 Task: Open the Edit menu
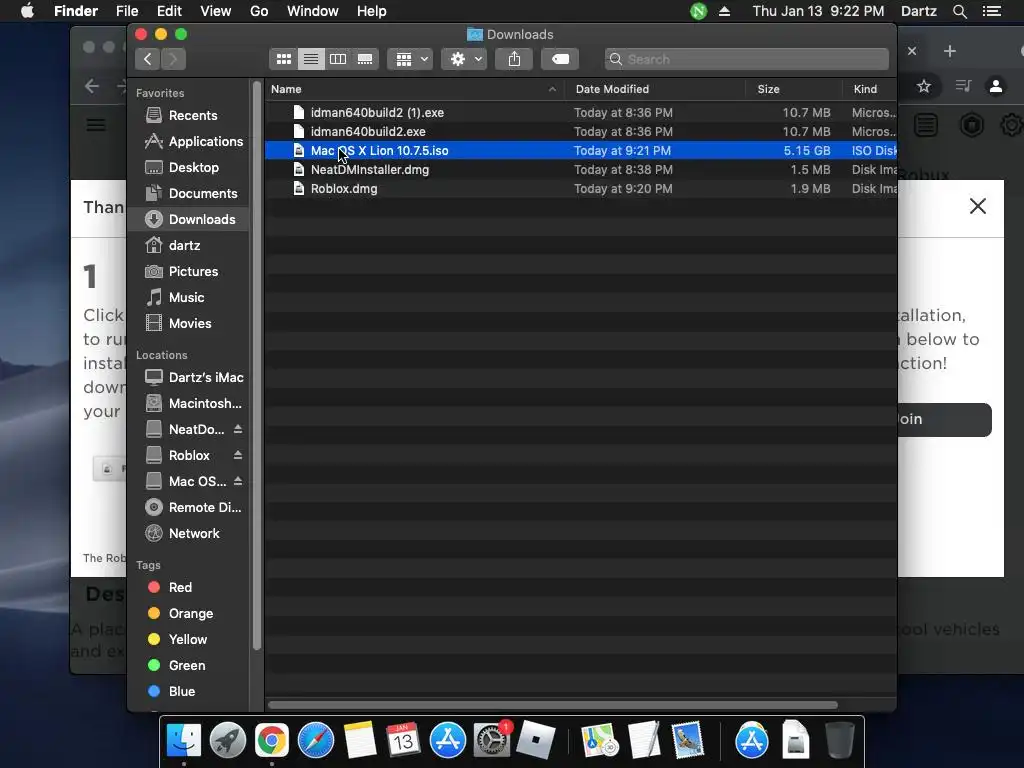[169, 11]
